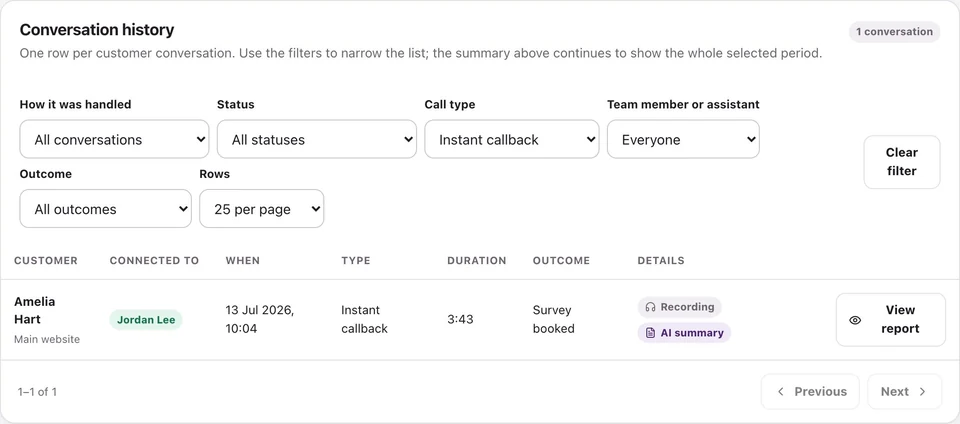960x424 pixels.
Task: Click the Rows filter label
Action: (215, 174)
